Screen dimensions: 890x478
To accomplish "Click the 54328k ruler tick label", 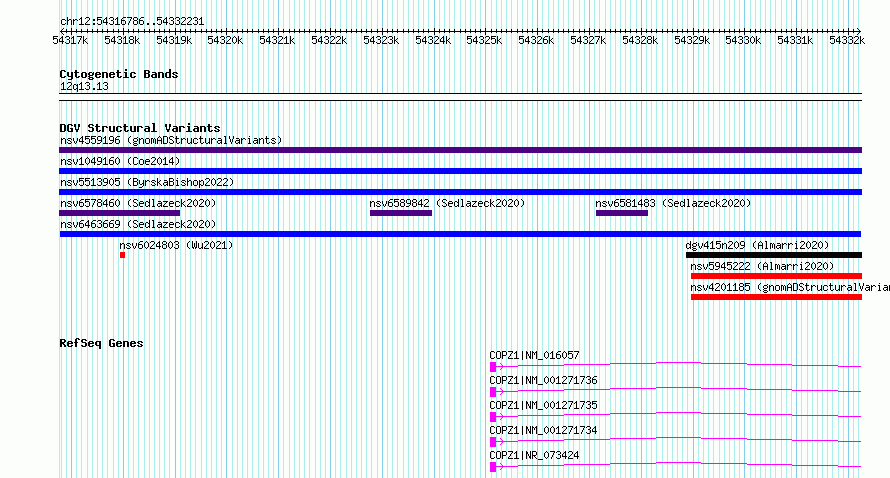I will (640, 40).
